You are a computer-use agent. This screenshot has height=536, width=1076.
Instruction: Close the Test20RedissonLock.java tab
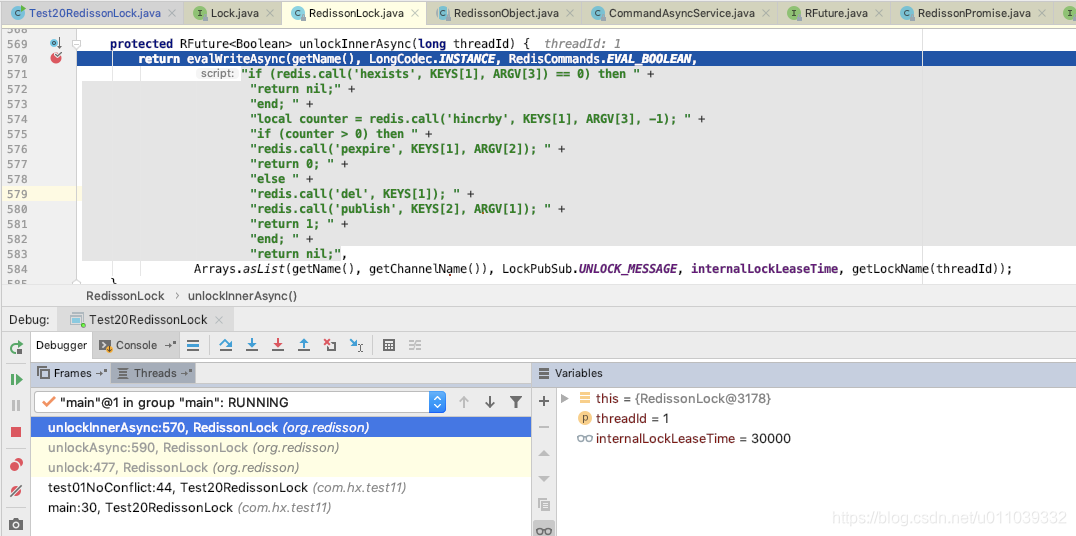pyautogui.click(x=172, y=13)
